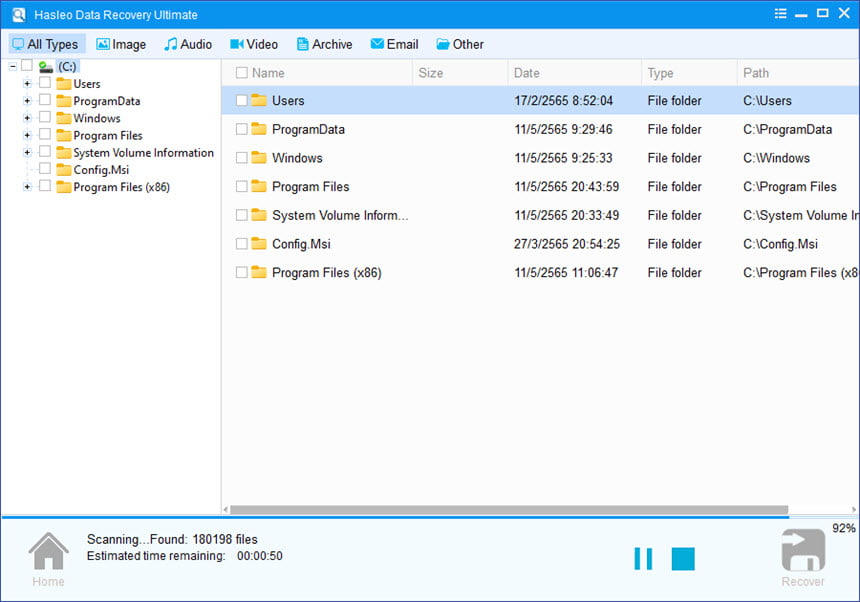Screen dimensions: 860x602
Task: Filter by Email files
Action: click(394, 44)
